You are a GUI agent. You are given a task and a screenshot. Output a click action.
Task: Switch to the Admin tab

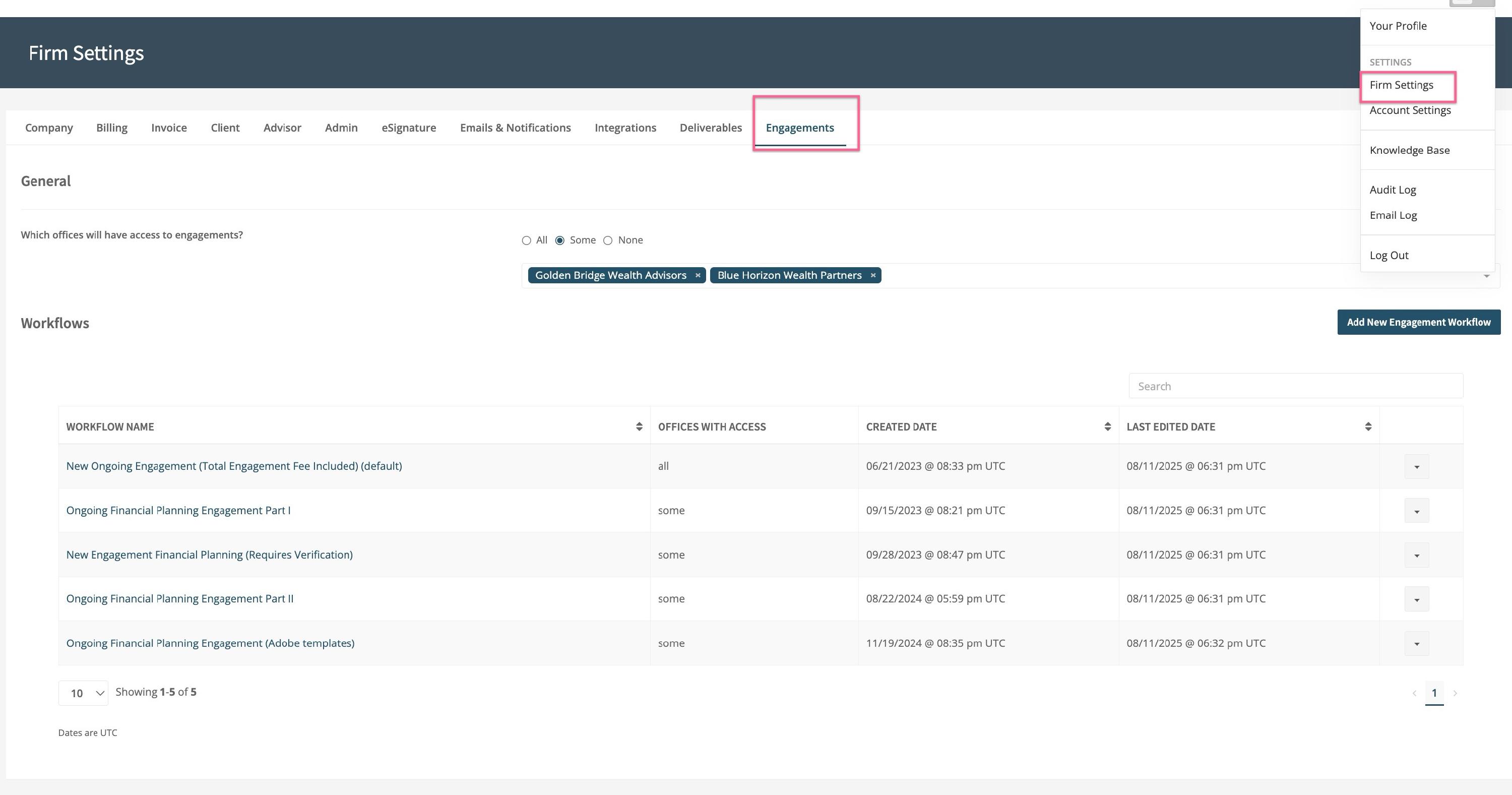[341, 128]
